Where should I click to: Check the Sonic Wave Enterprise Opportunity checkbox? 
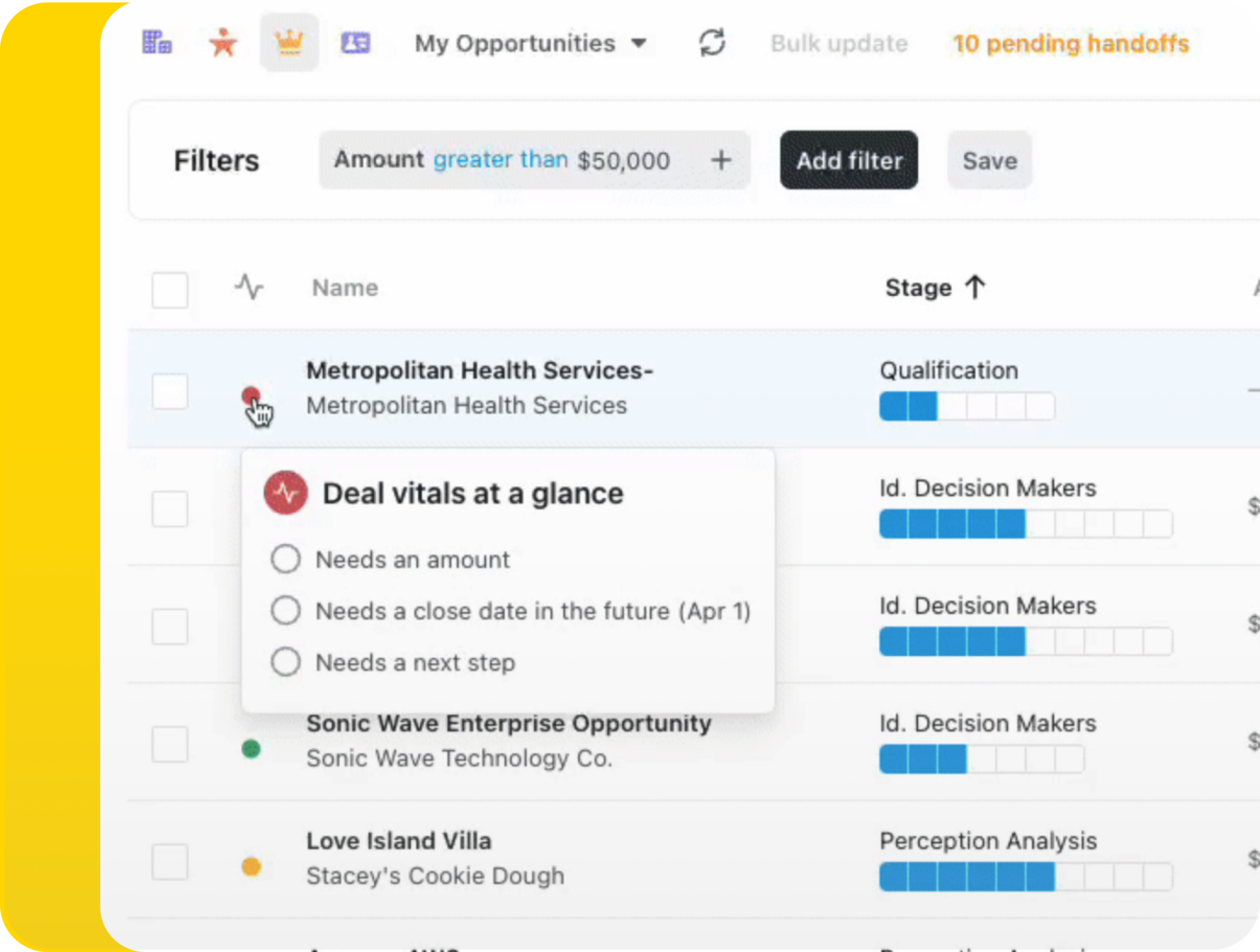[170, 744]
